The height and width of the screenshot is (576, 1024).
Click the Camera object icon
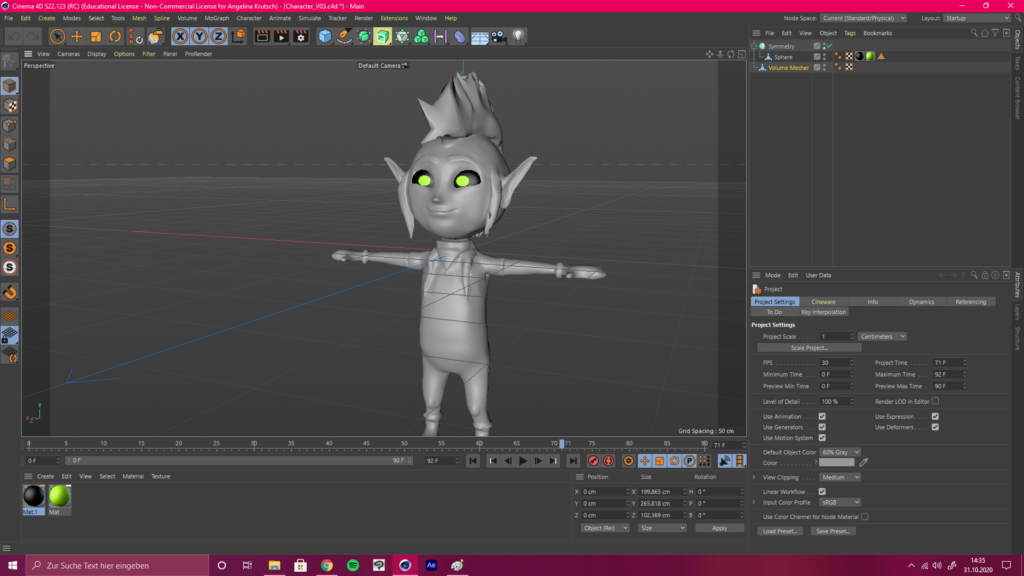click(x=499, y=36)
